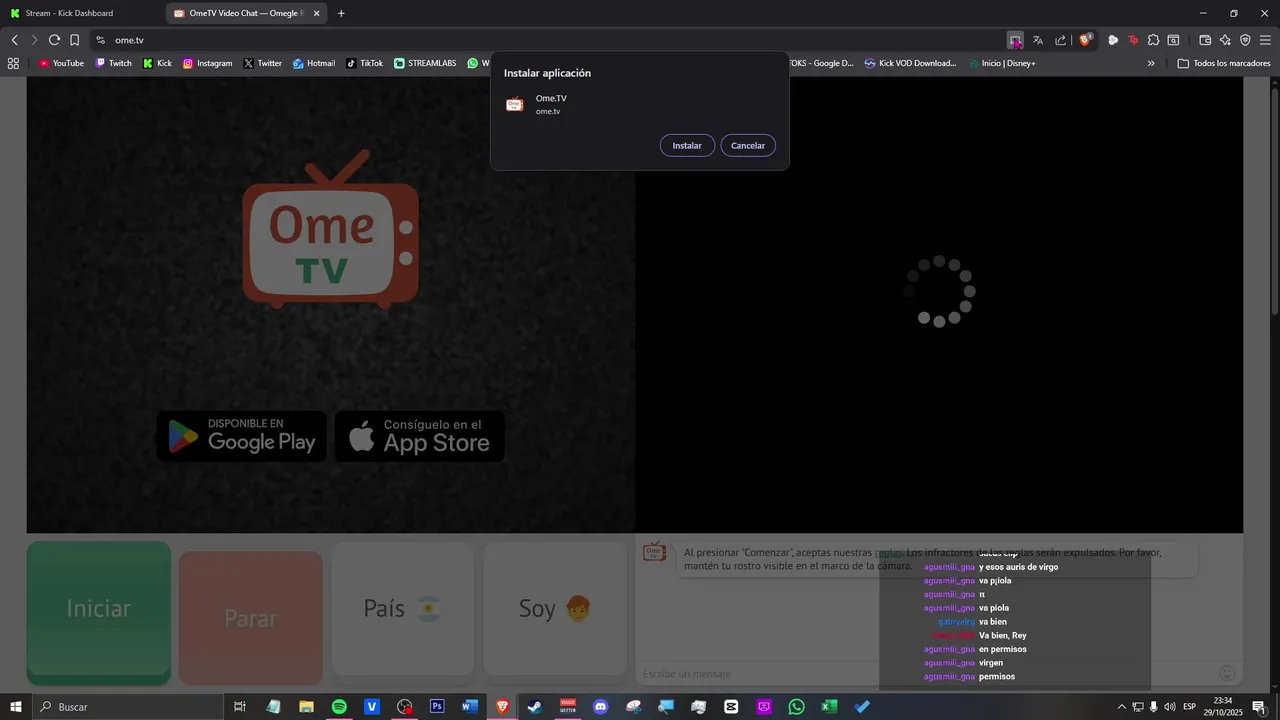Open TikTok bookmark

(x=364, y=63)
